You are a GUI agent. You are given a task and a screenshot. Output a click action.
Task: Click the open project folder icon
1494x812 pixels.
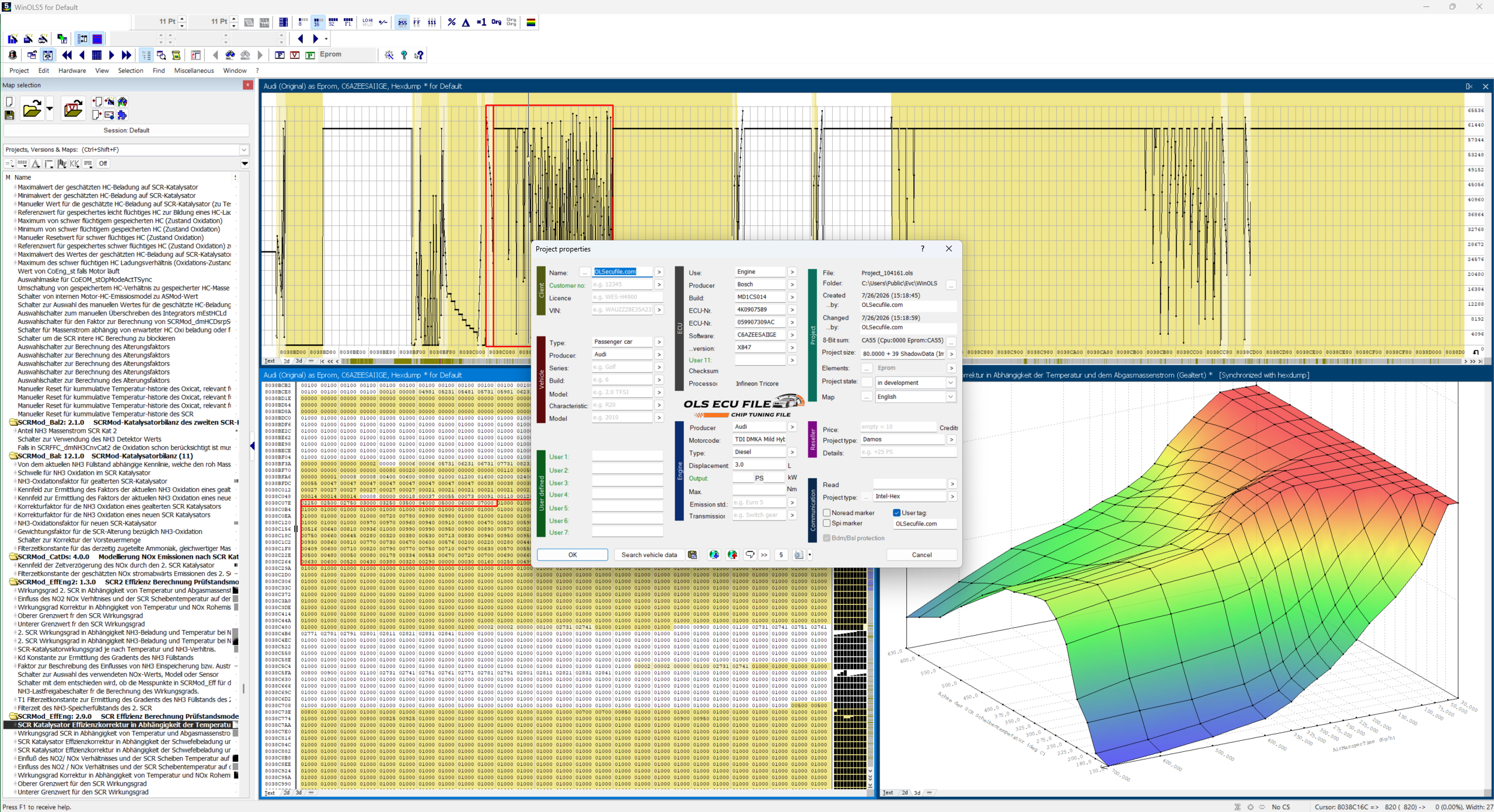click(32, 108)
